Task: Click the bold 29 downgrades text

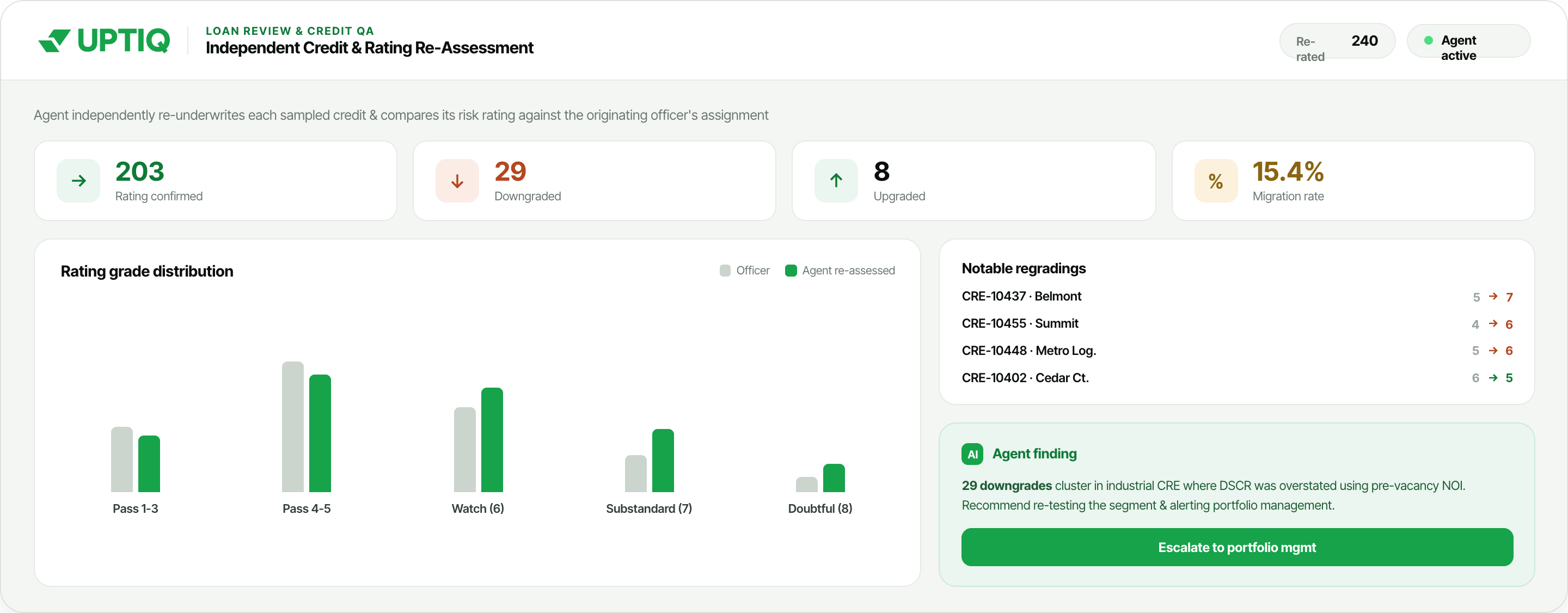Action: (x=1006, y=486)
